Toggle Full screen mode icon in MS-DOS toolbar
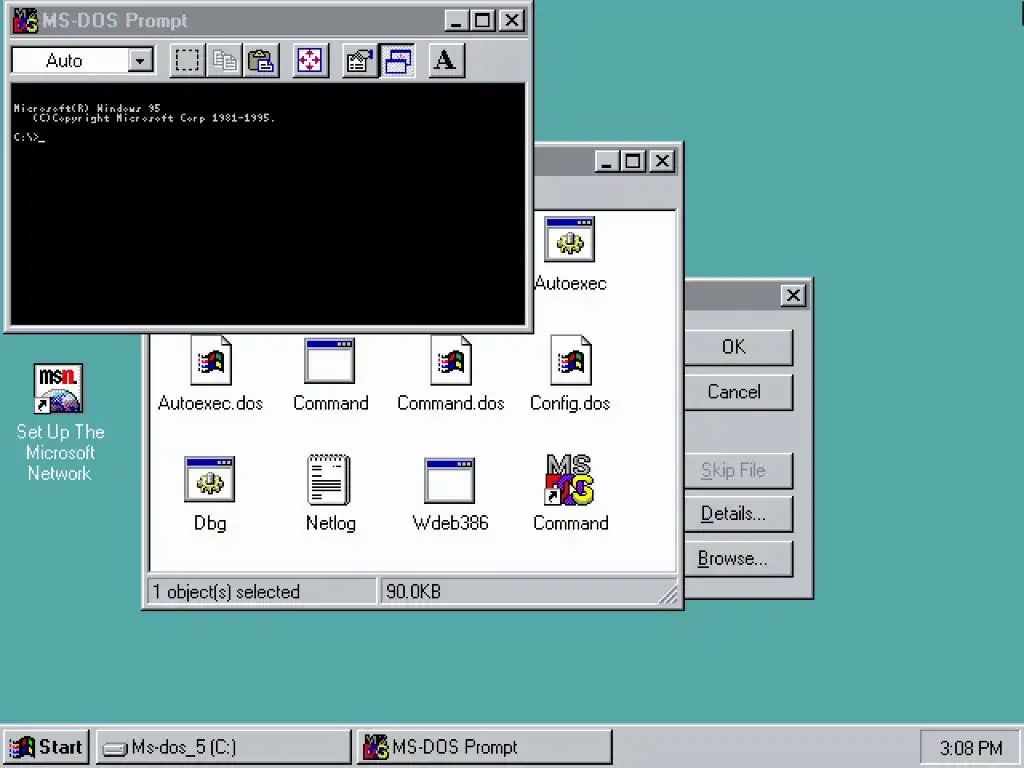This screenshot has height=768, width=1024. (310, 61)
